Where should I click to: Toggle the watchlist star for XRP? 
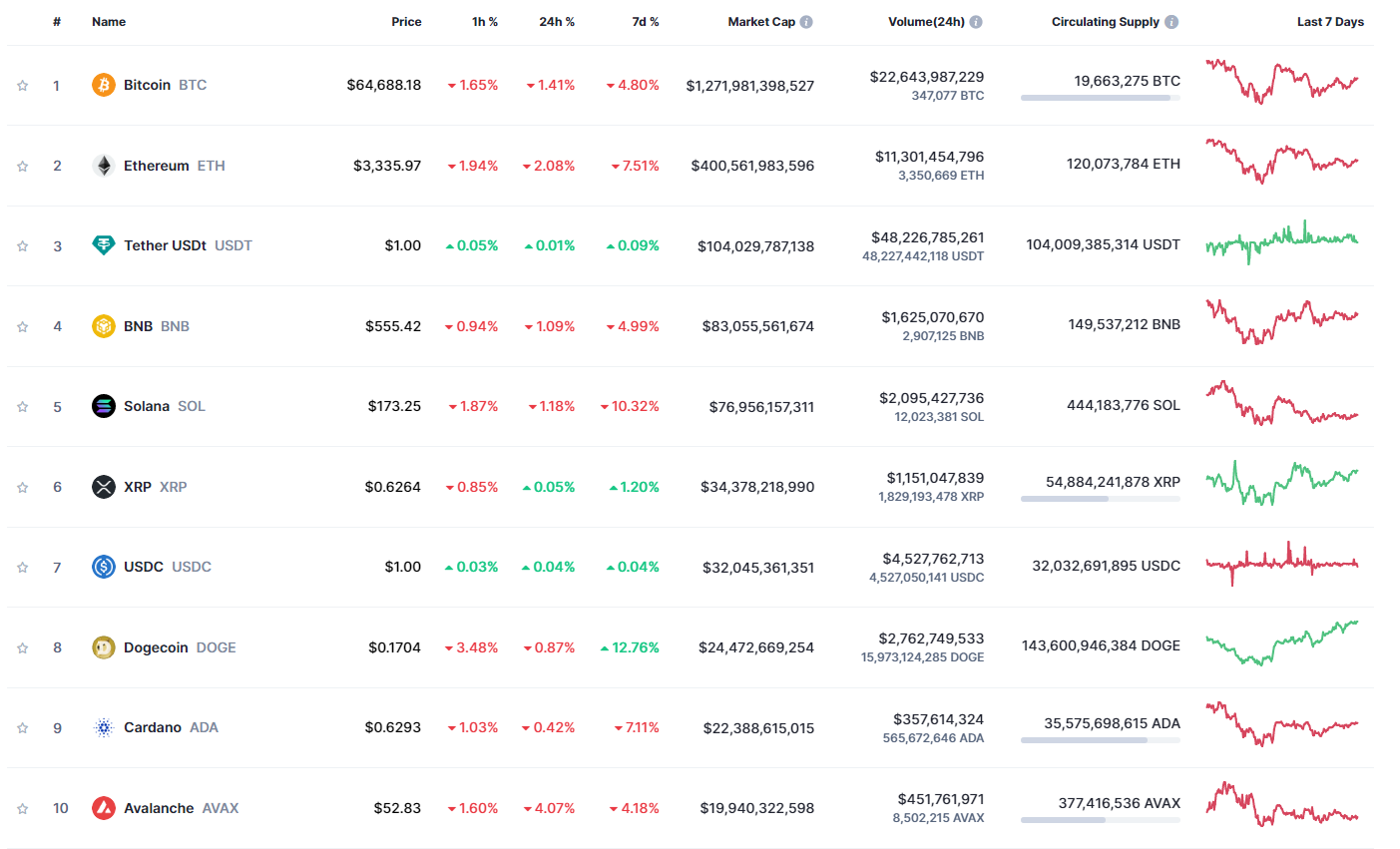(22, 487)
